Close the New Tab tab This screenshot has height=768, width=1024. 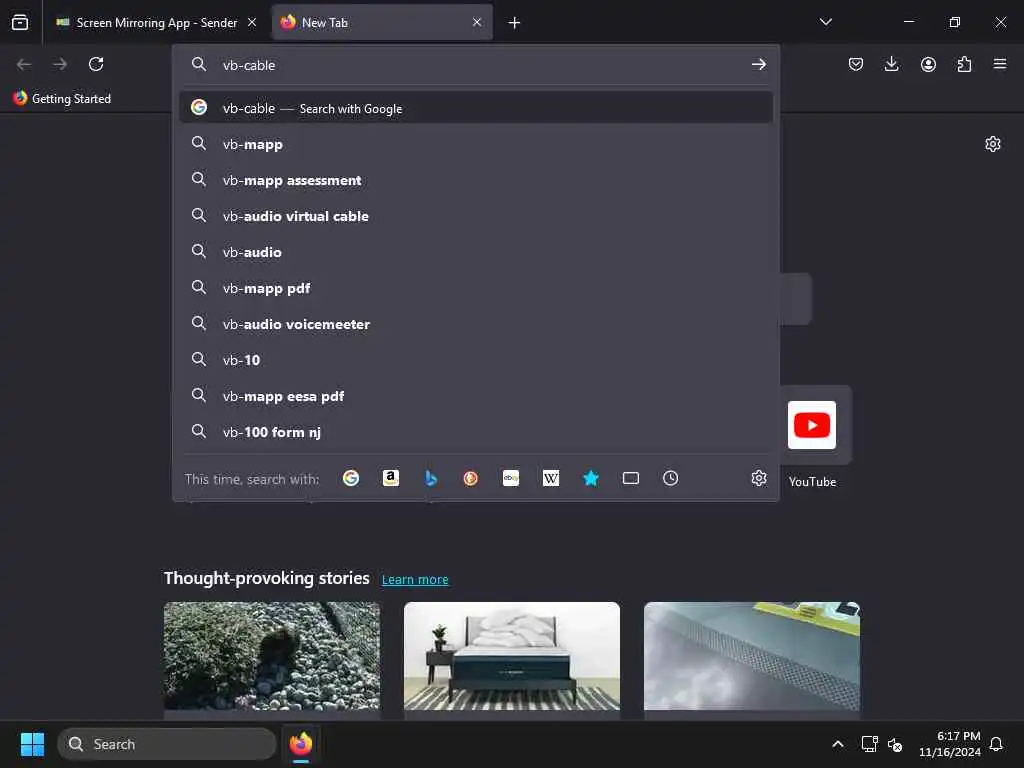pos(477,23)
